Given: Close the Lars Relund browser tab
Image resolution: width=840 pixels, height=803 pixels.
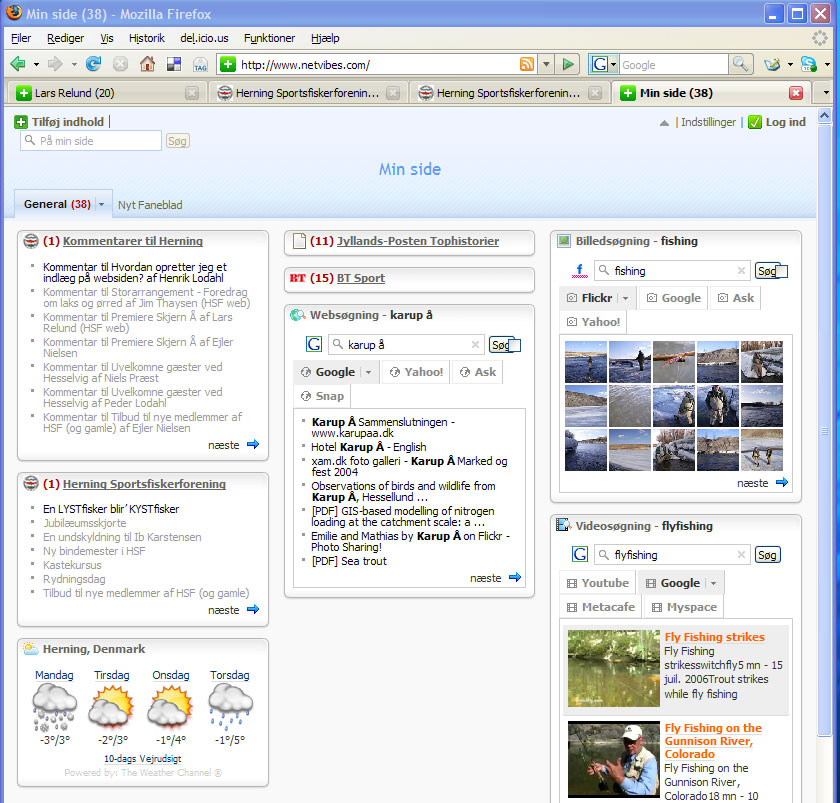Looking at the screenshot, I should point(192,93).
